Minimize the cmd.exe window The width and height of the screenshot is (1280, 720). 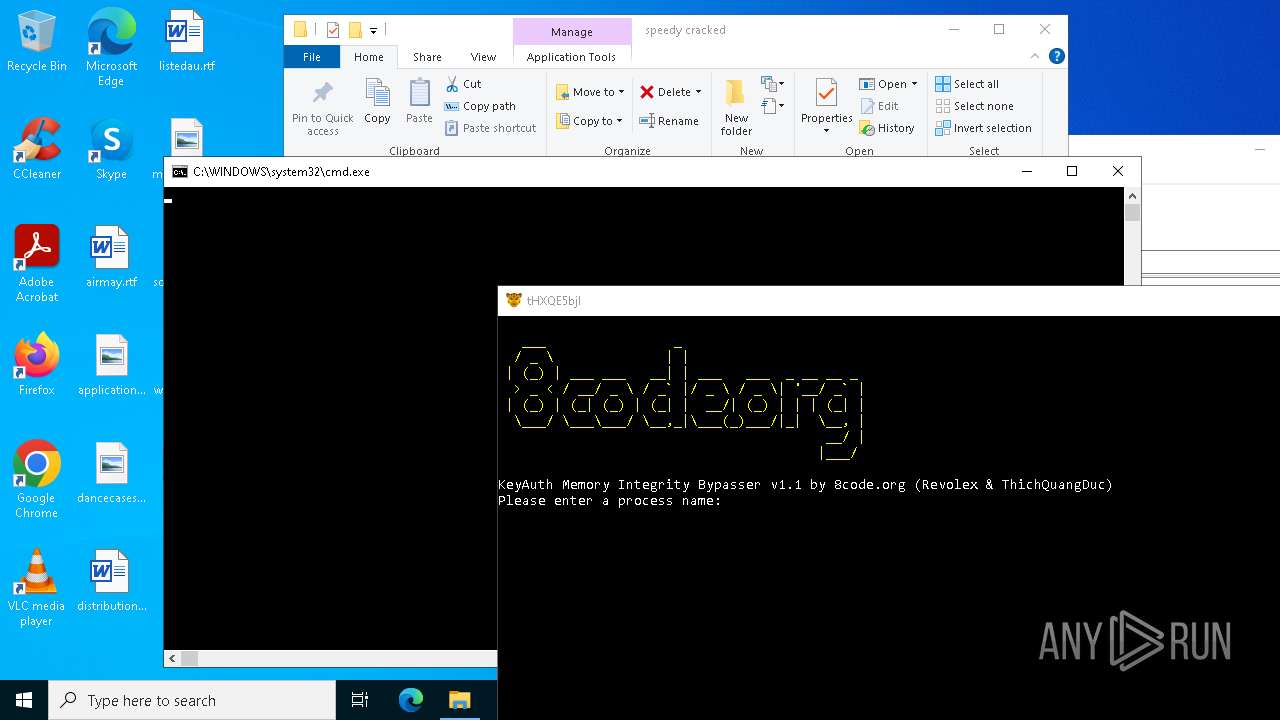pyautogui.click(x=1026, y=171)
